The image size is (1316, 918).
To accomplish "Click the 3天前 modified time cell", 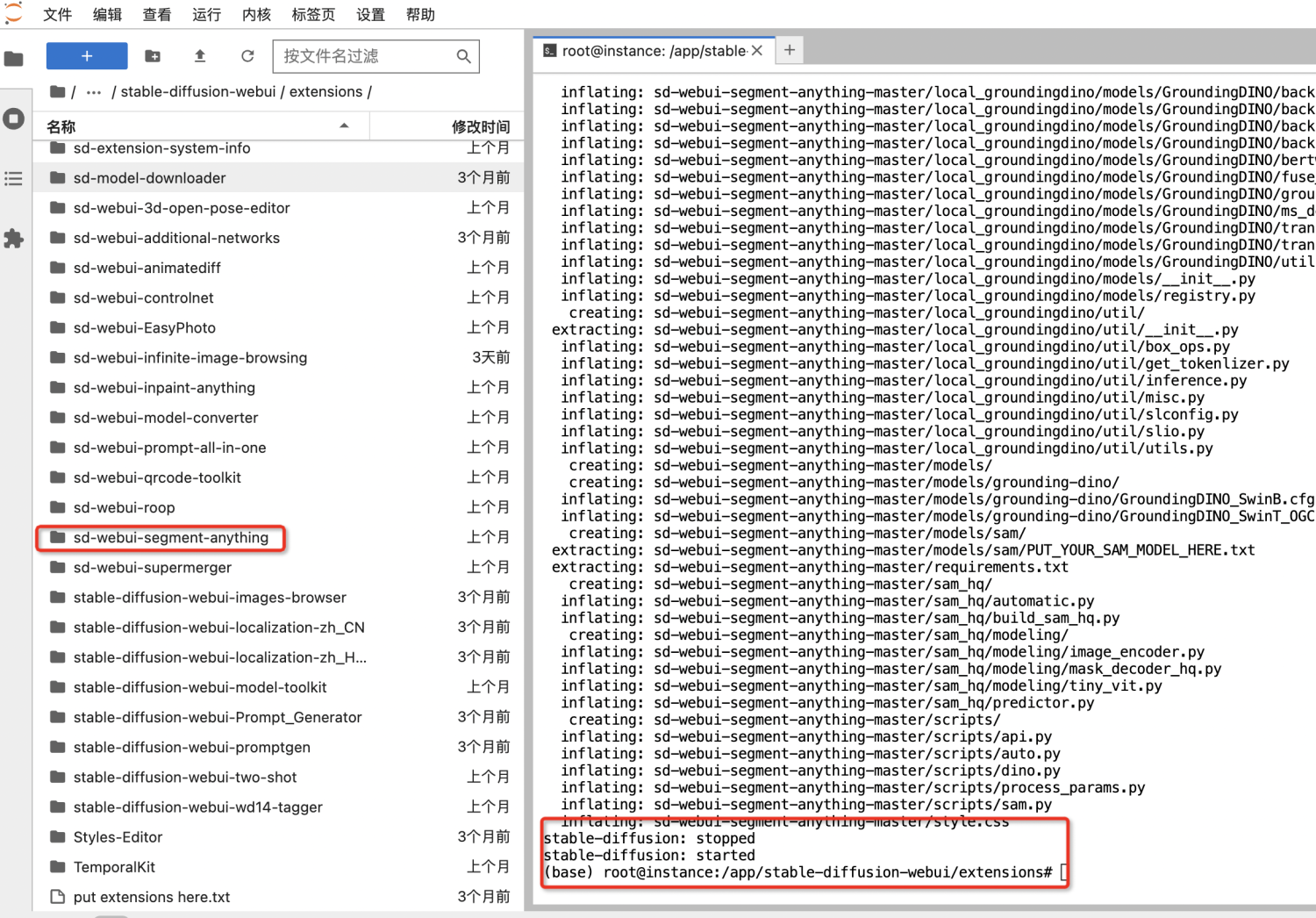I will (490, 357).
